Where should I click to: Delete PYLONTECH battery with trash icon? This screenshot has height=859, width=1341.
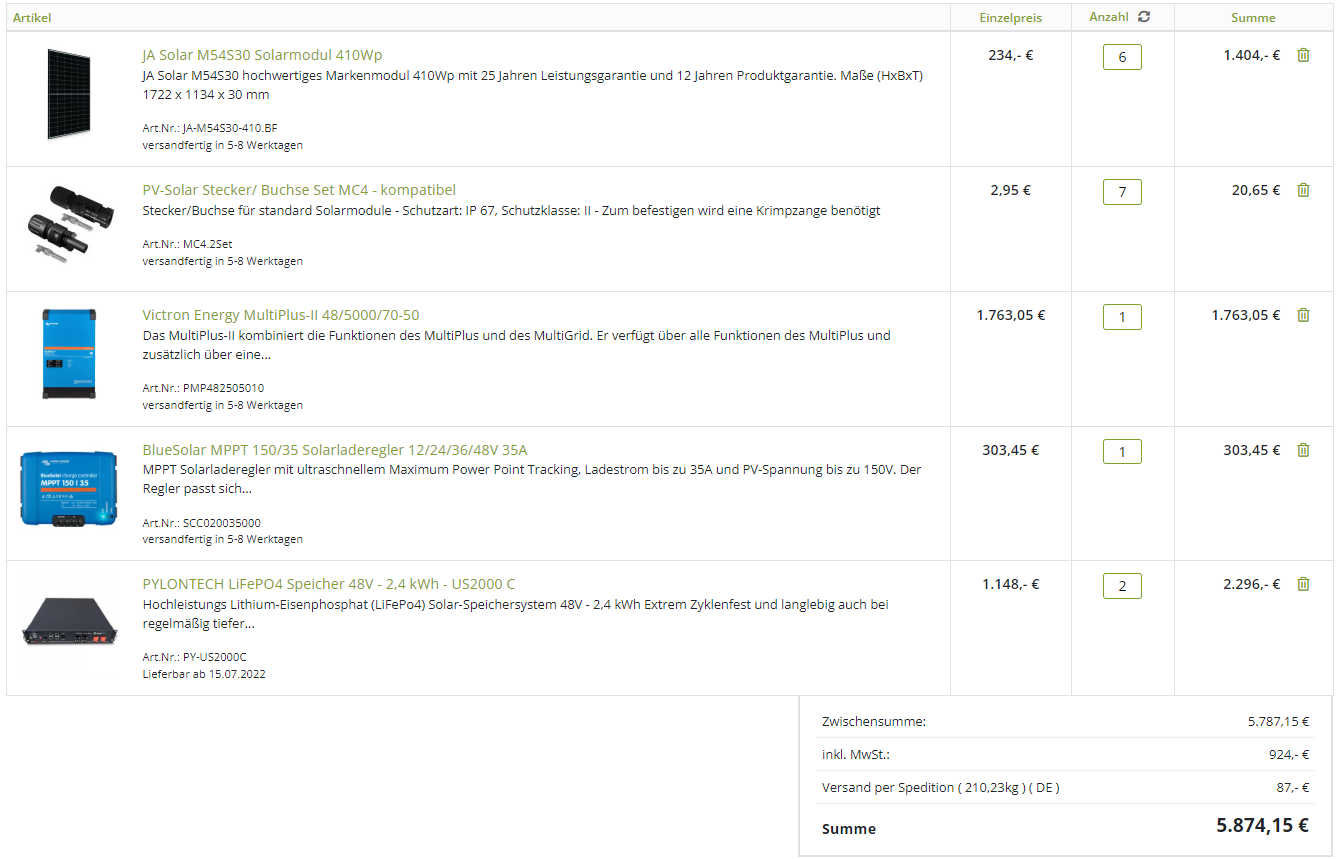pyautogui.click(x=1303, y=584)
